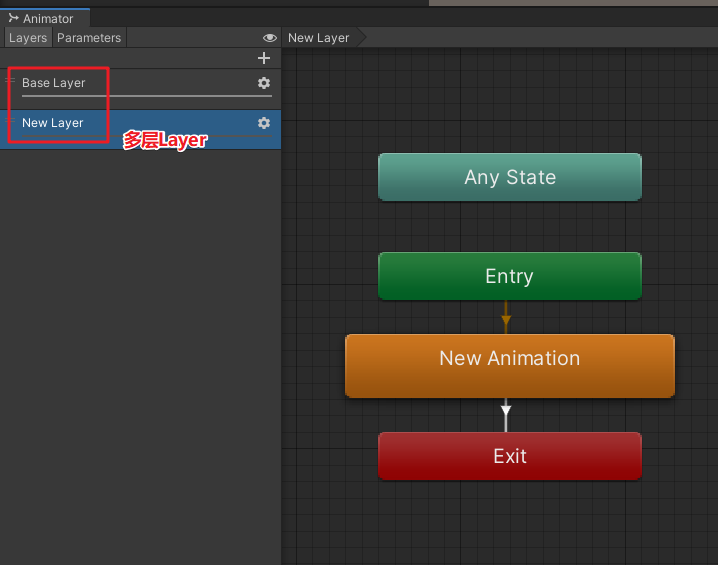This screenshot has height=565, width=718.
Task: Add a new layer with plus icon
Action: pos(264,59)
